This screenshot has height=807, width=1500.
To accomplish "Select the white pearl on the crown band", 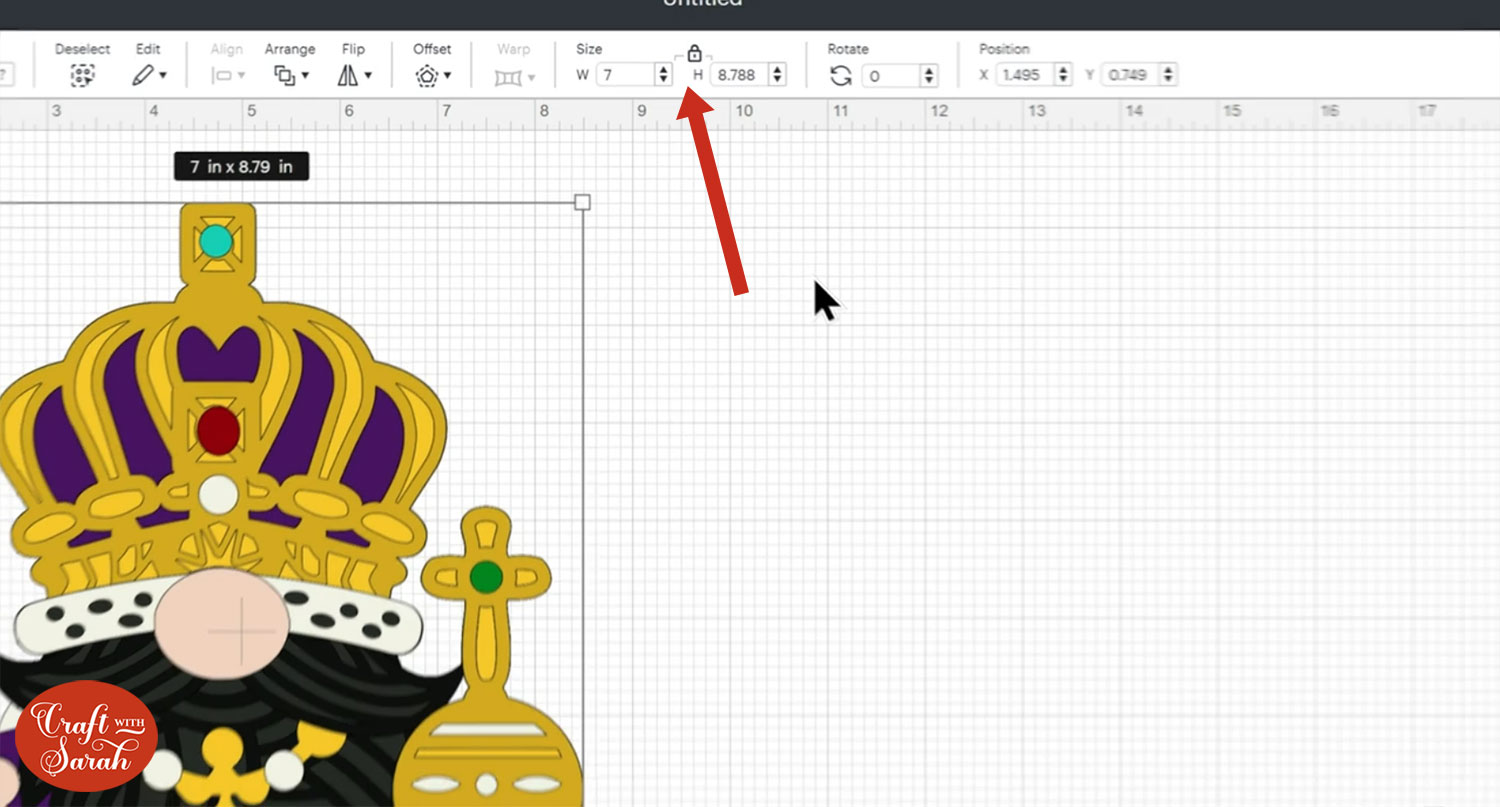I will click(x=218, y=494).
